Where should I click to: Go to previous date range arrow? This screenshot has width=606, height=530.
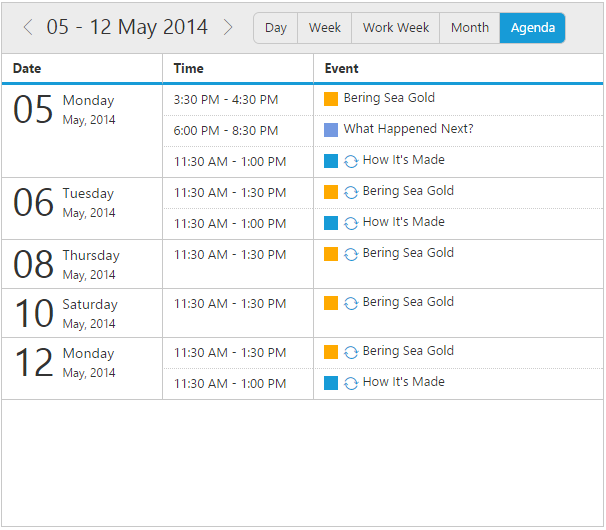[x=27, y=28]
